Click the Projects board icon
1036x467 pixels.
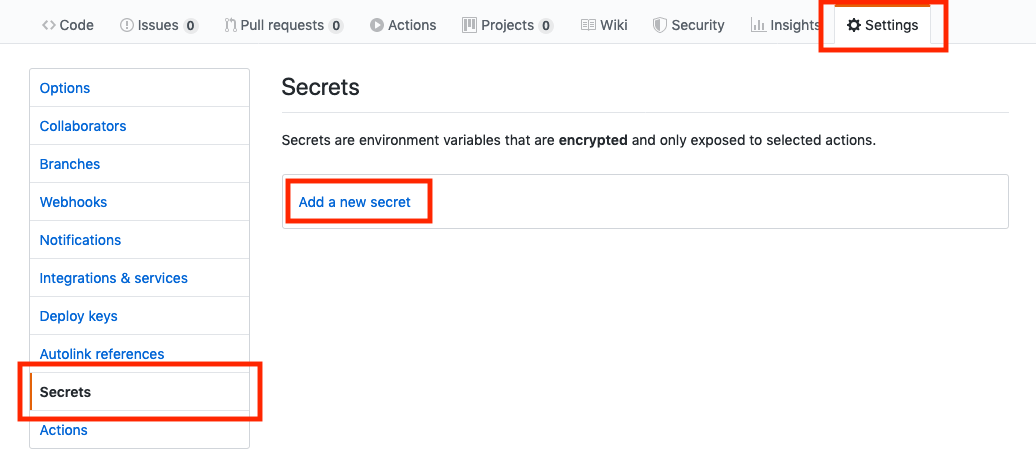click(469, 25)
